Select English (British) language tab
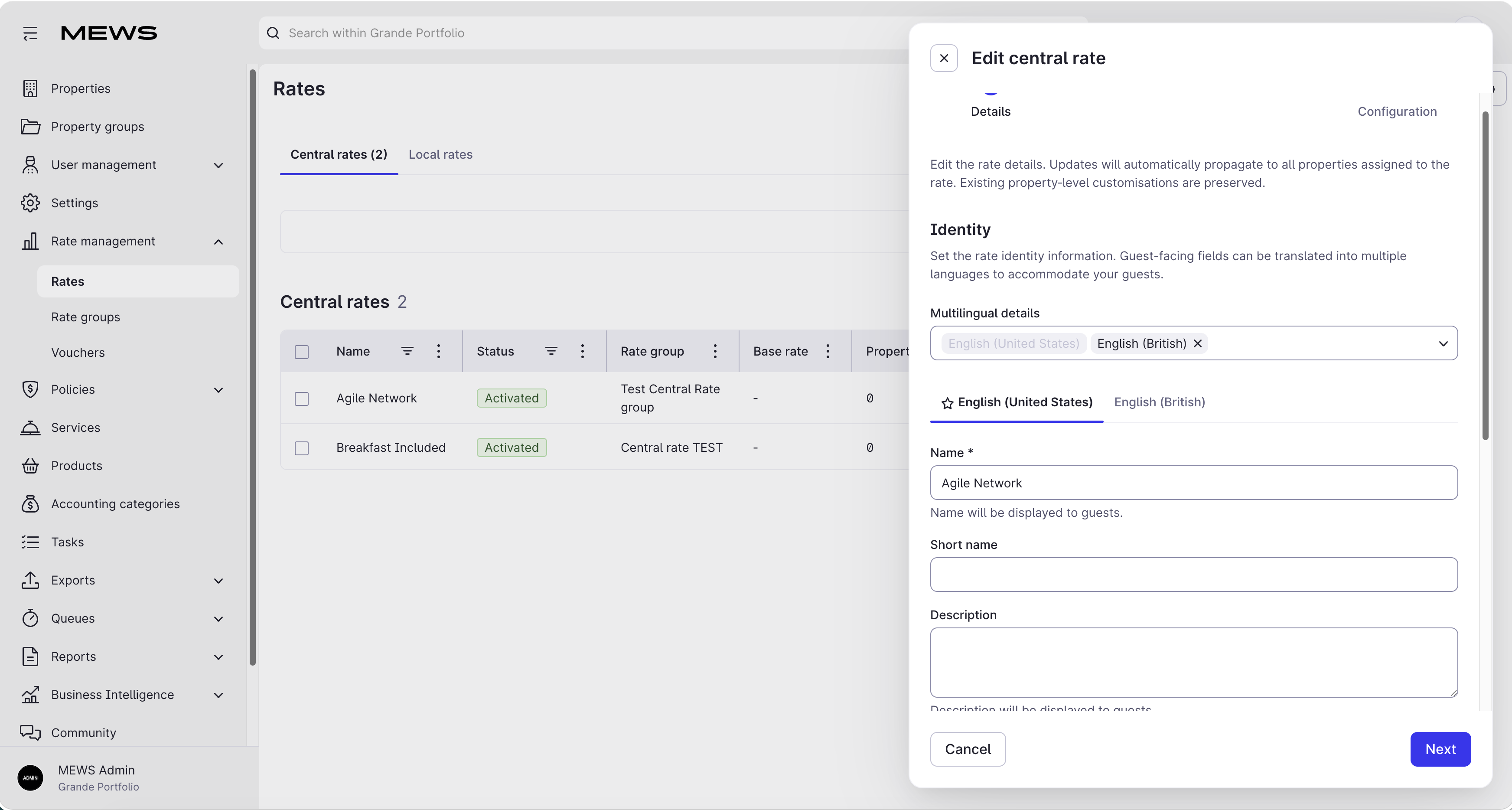This screenshot has height=810, width=1512. pos(1159,402)
